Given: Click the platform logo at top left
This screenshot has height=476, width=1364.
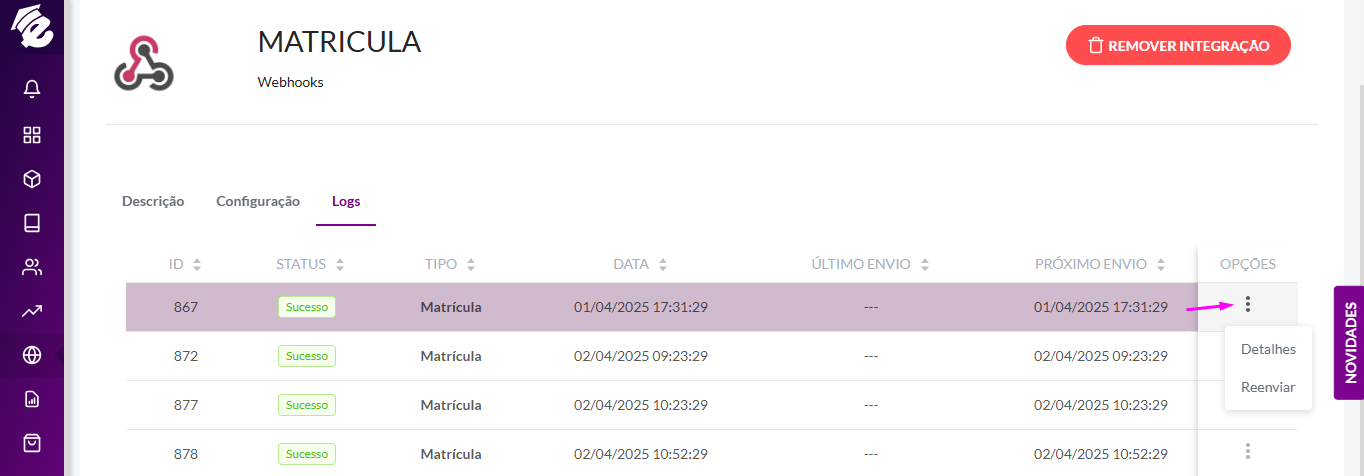Looking at the screenshot, I should 31,26.
